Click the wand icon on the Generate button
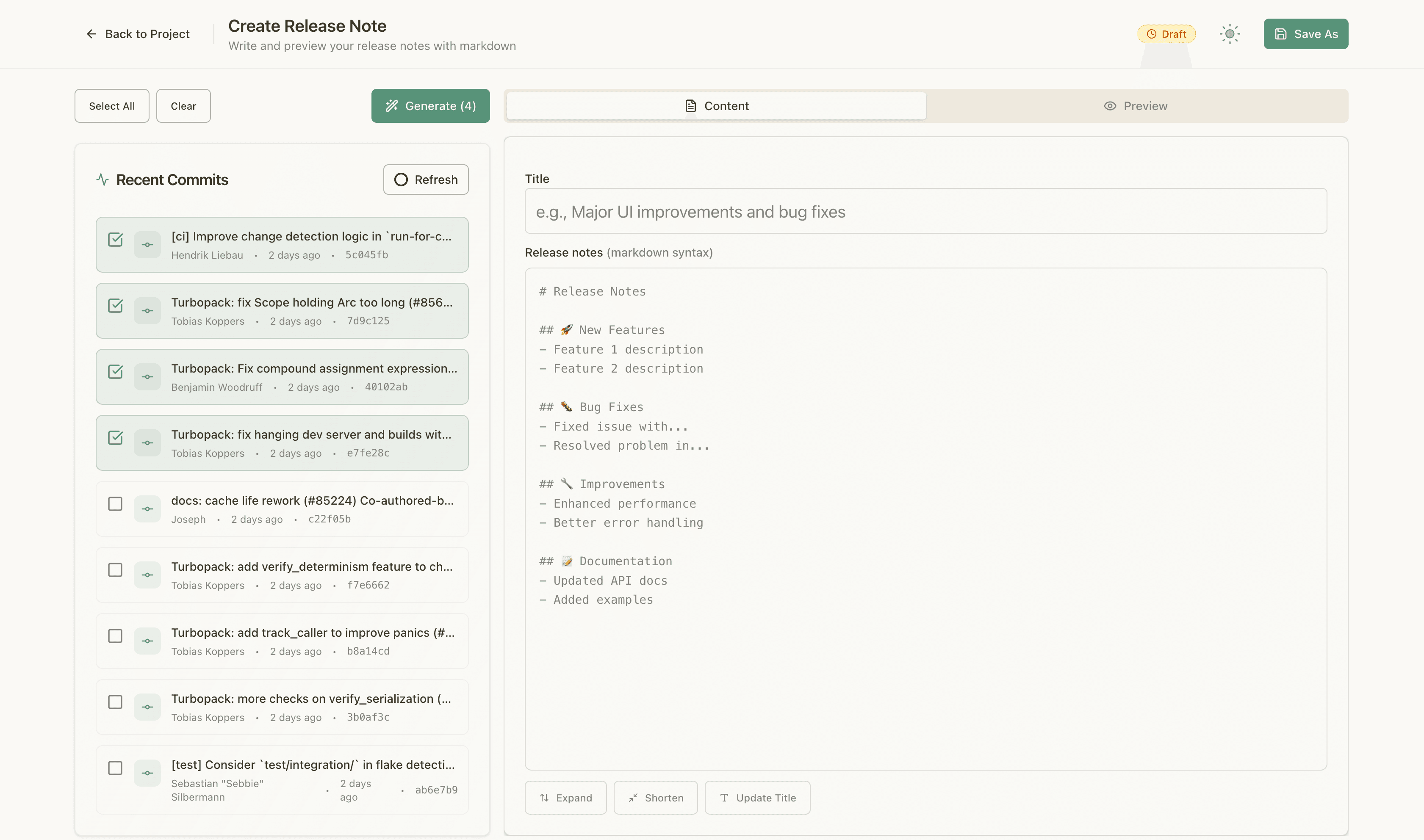The image size is (1424, 840). click(x=391, y=105)
